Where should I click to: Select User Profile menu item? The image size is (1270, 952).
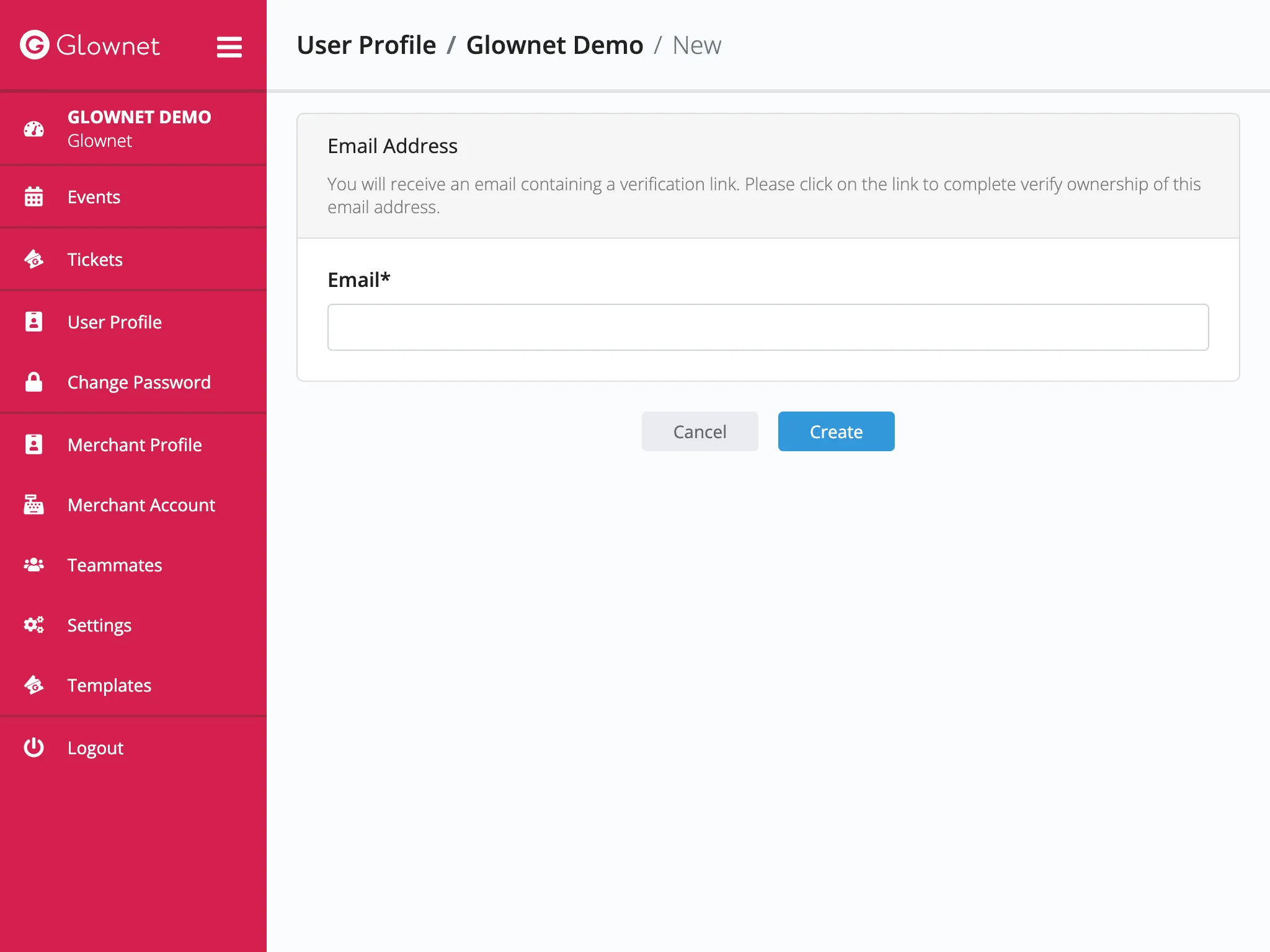[x=133, y=322]
